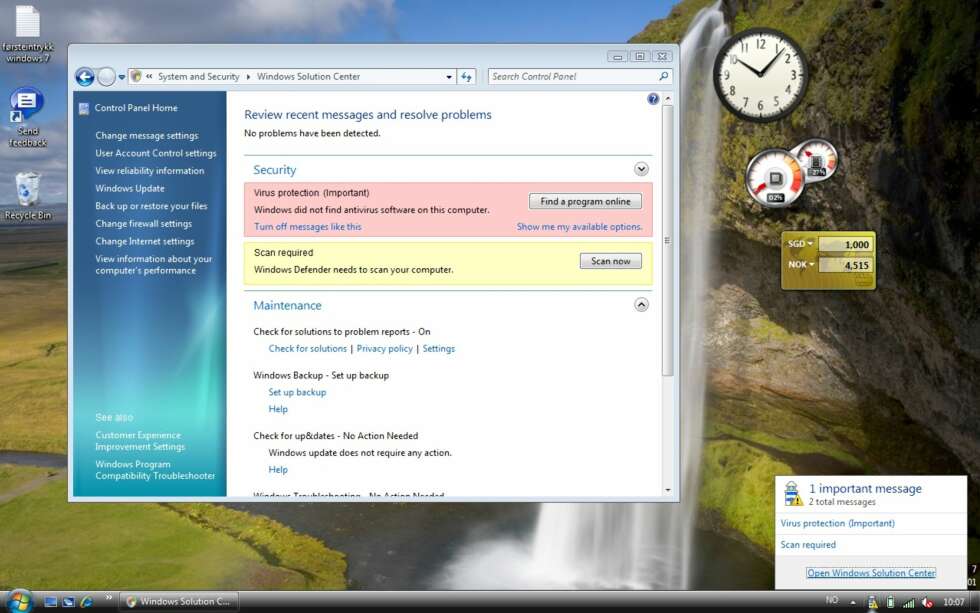The width and height of the screenshot is (980, 613).
Task: Click Set up backup link
Action: [297, 392]
